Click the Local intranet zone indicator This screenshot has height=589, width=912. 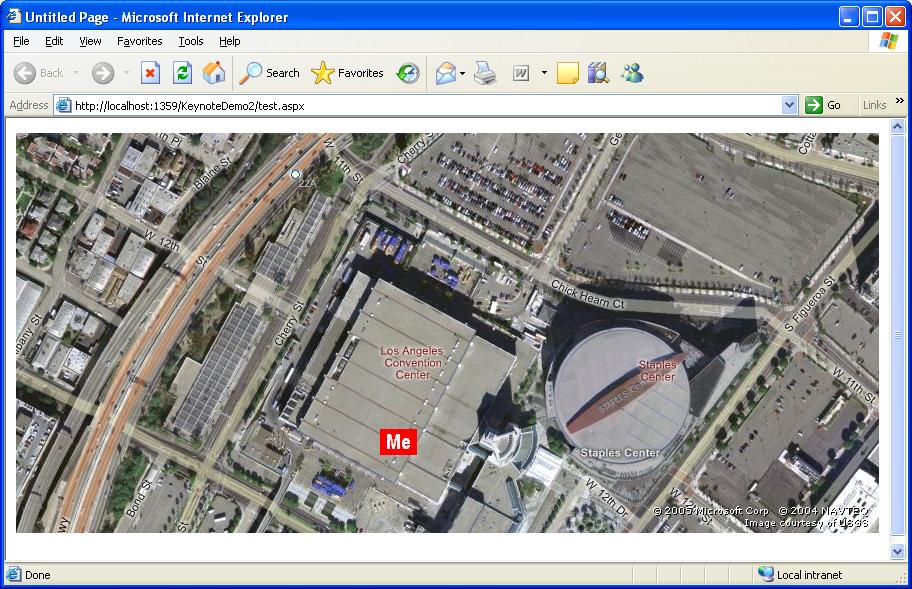tap(800, 574)
